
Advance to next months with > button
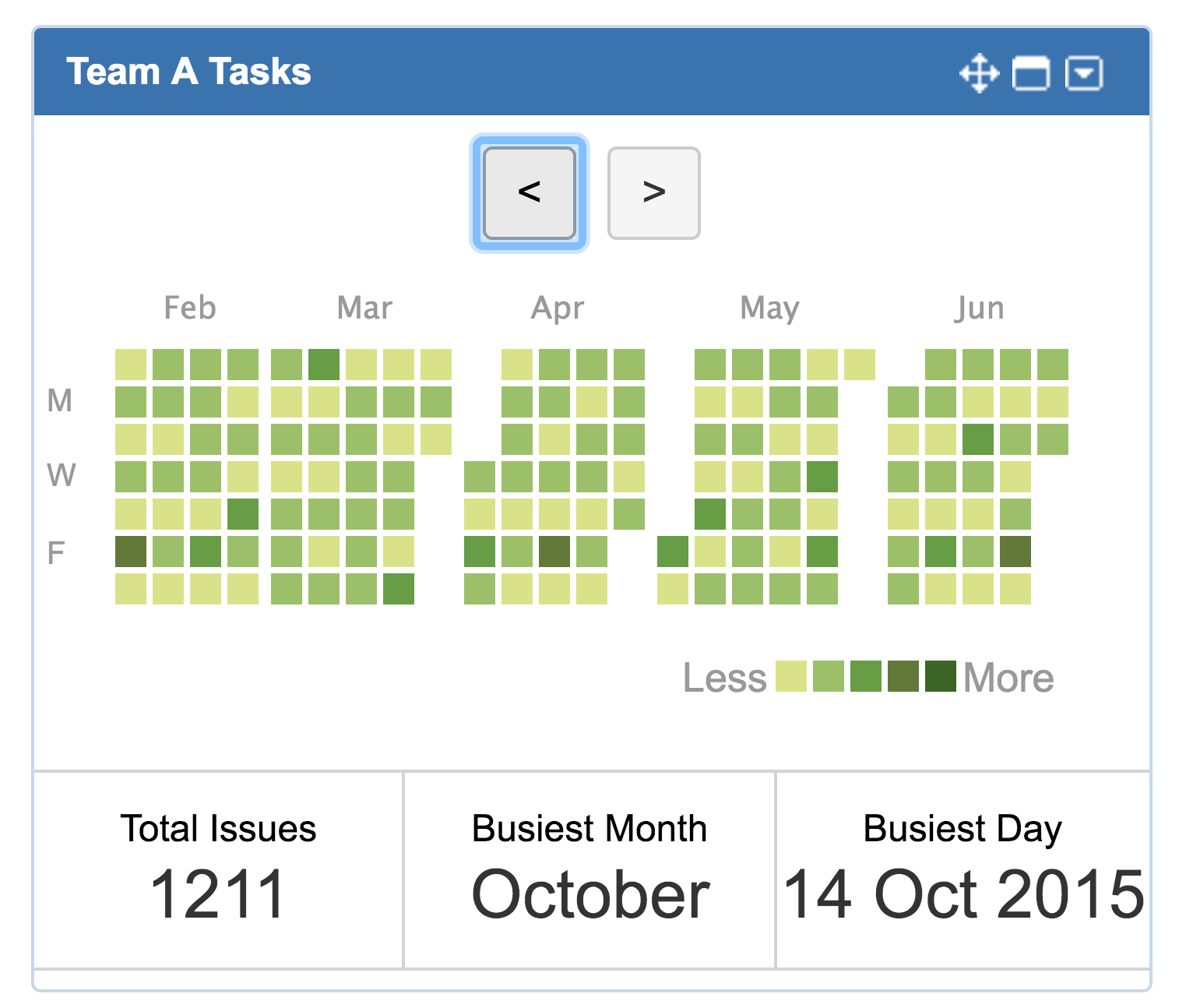(653, 193)
